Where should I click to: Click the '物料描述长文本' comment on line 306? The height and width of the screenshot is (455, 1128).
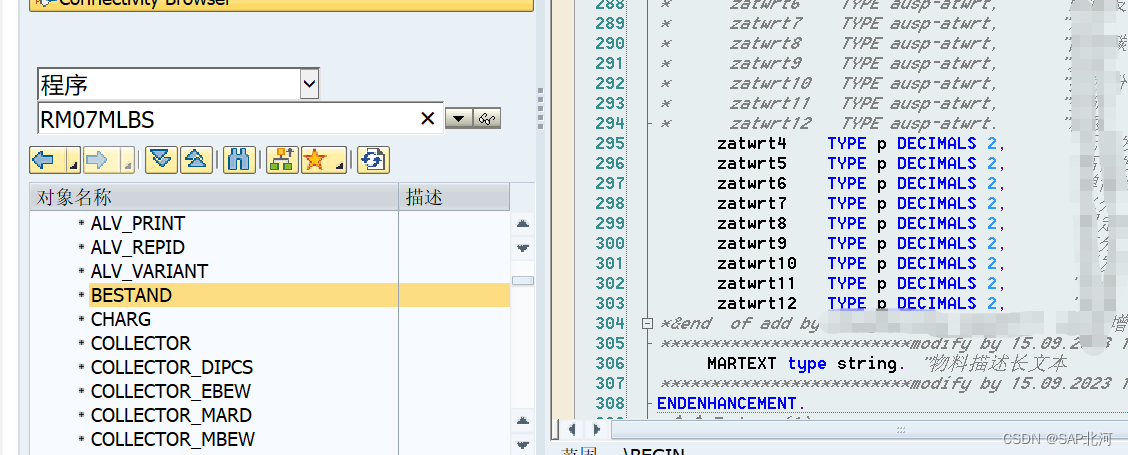click(x=995, y=364)
